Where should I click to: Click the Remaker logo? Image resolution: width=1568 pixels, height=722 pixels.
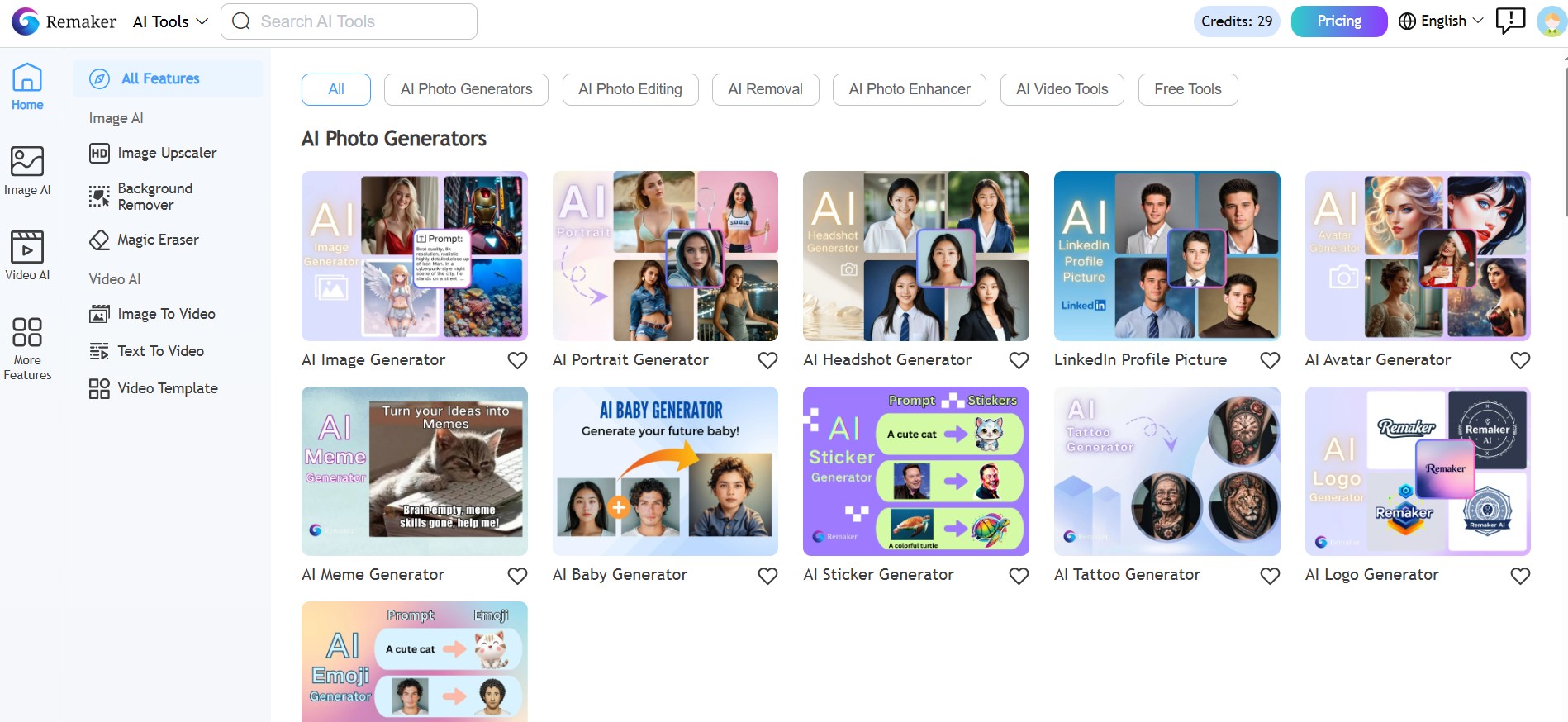[x=64, y=21]
